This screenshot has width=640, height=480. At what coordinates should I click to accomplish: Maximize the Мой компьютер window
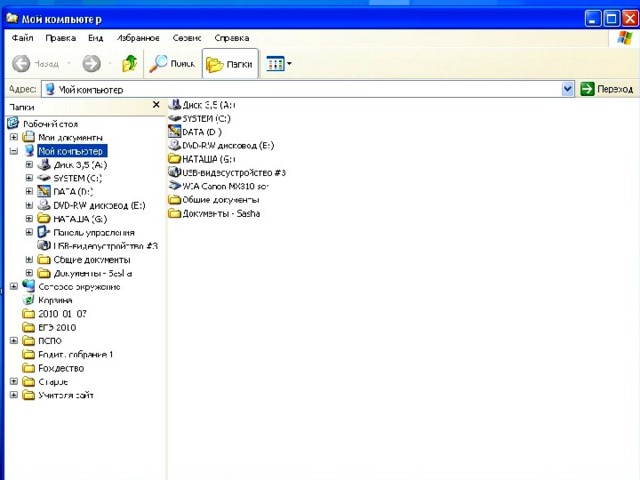(611, 19)
